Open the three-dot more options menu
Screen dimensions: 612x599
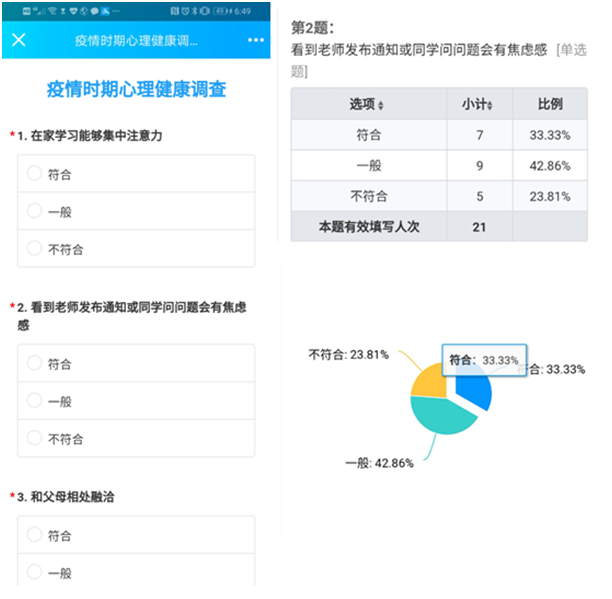[x=256, y=40]
